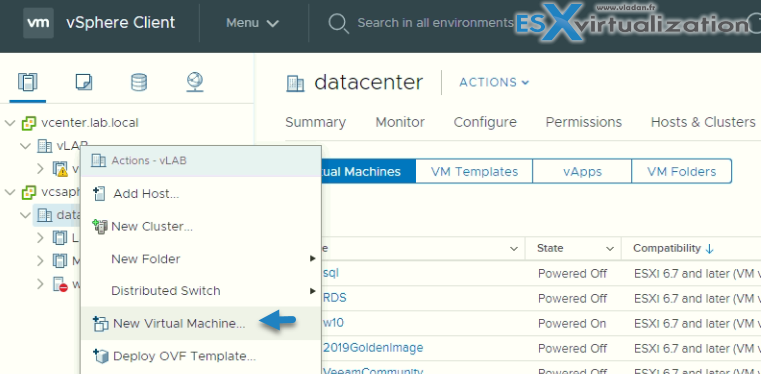Open the Hosts and Clusters inventory view icon
This screenshot has height=374, width=761.
coord(28,82)
